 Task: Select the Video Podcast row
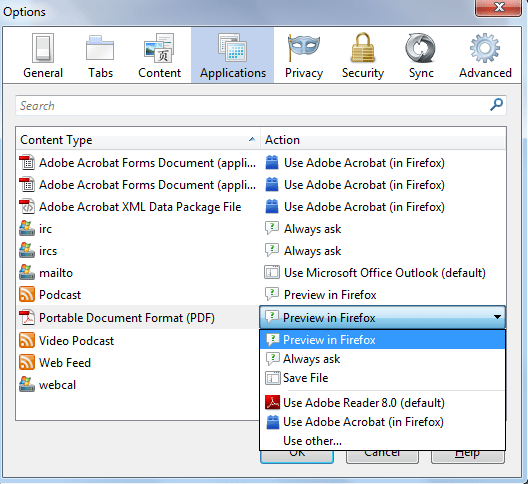click(138, 341)
